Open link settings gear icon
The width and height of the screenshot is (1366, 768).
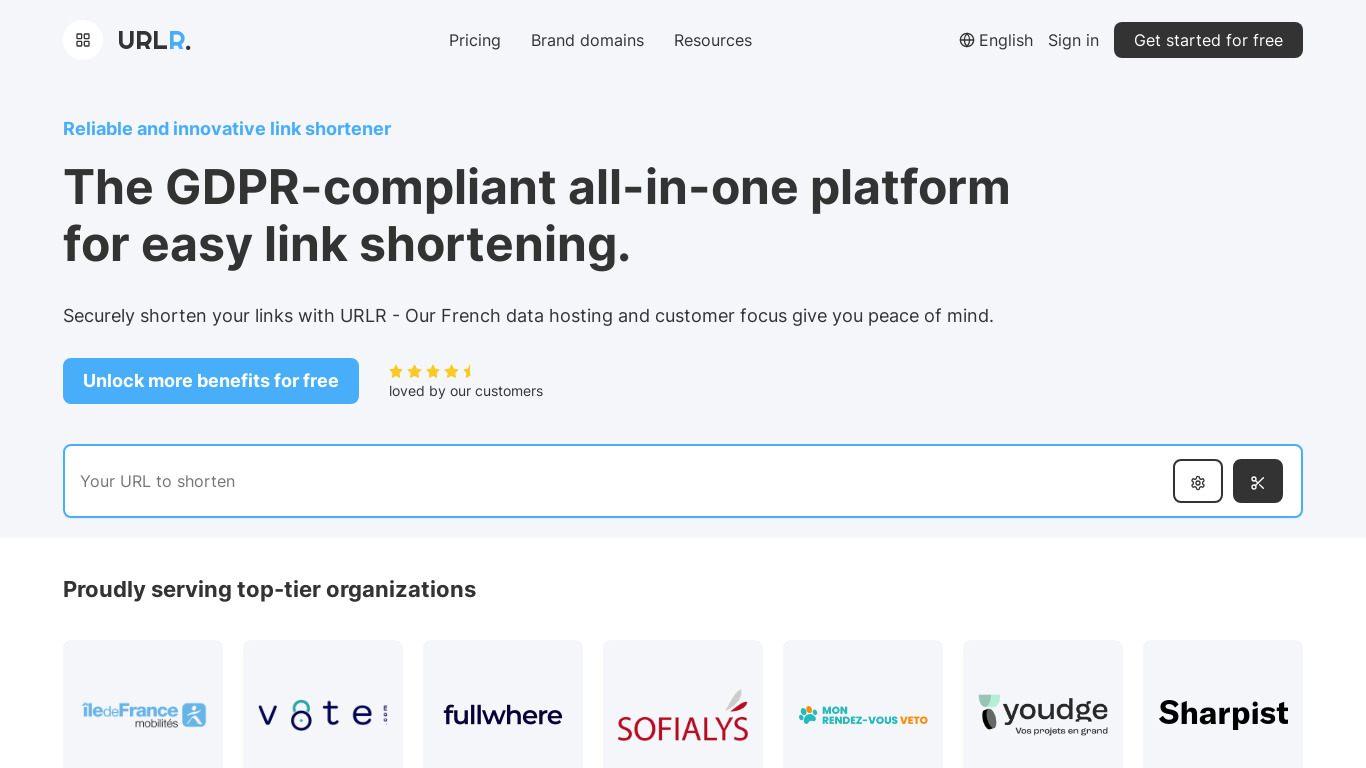pos(1197,481)
